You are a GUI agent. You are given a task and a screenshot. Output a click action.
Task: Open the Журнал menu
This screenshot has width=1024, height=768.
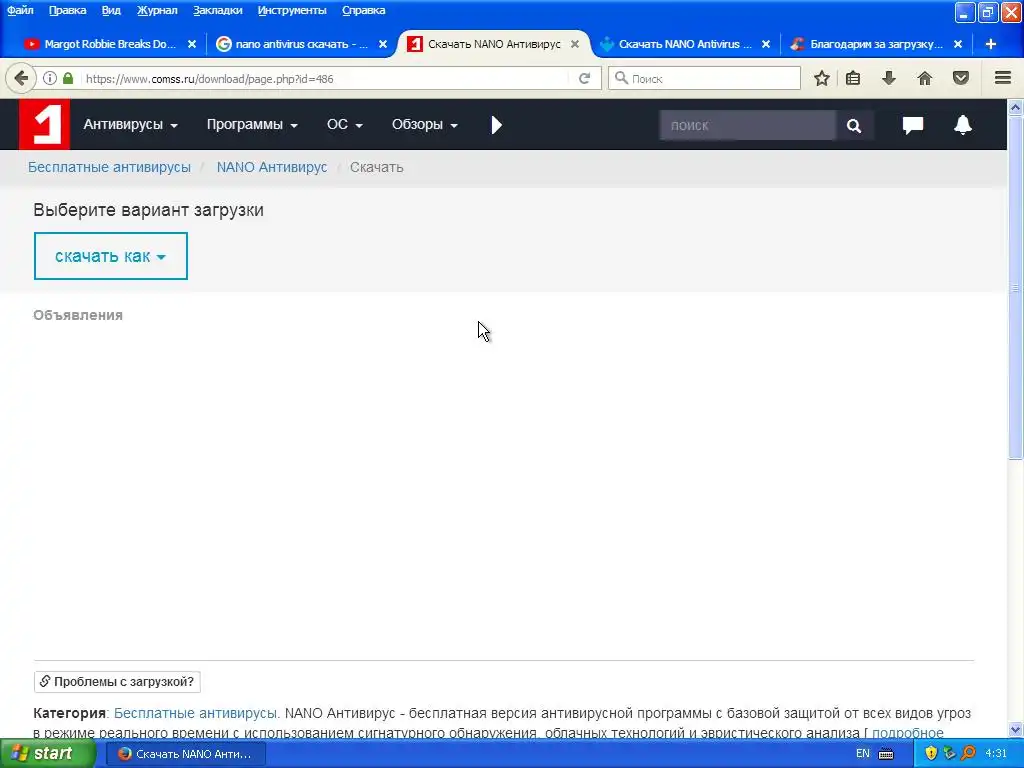(157, 10)
